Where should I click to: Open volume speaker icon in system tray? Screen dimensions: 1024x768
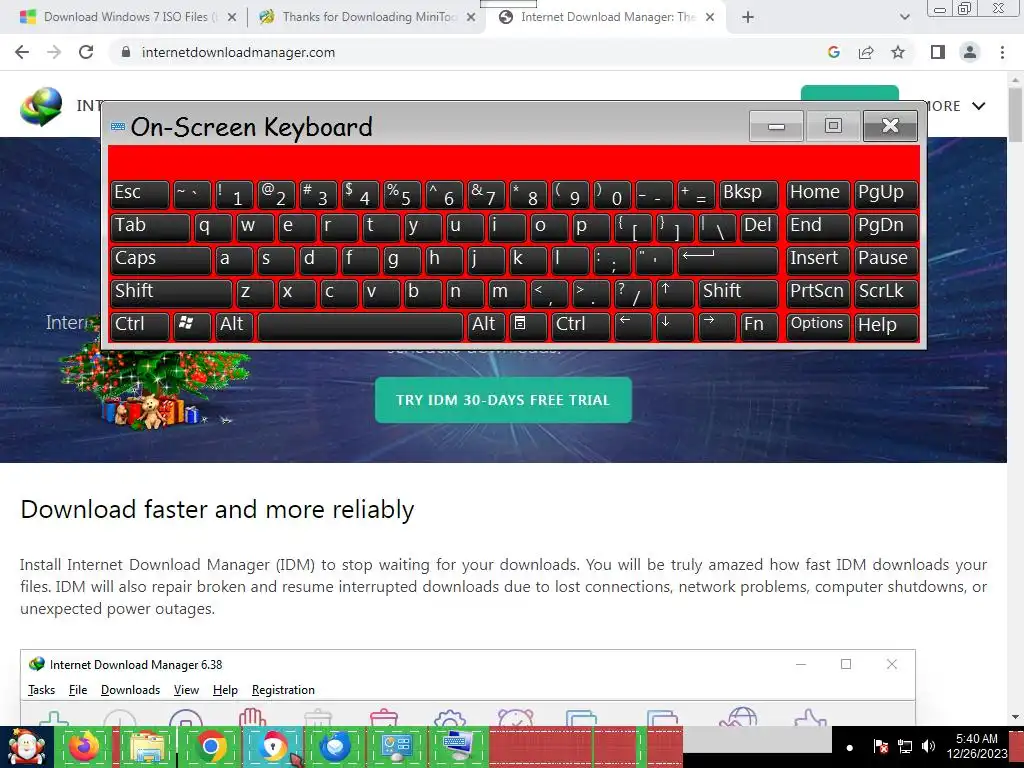click(928, 746)
